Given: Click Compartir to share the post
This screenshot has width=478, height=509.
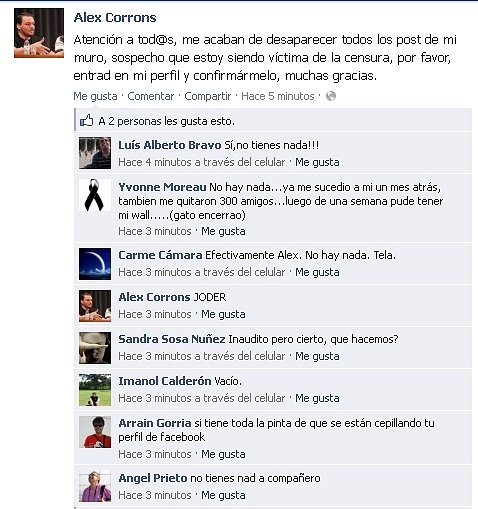Looking at the screenshot, I should tap(208, 96).
